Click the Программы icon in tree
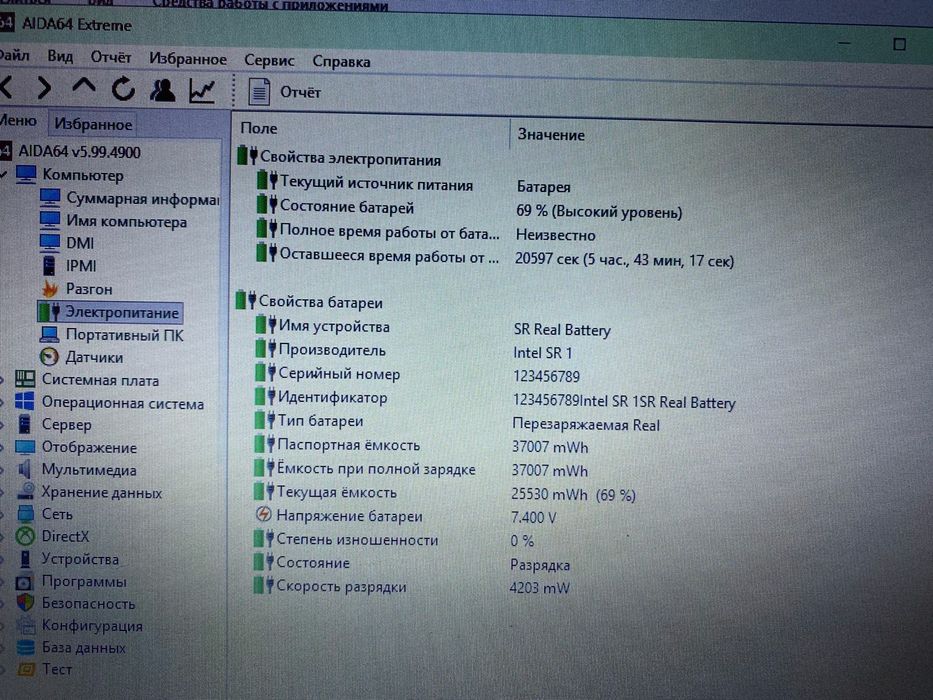 tap(25, 582)
